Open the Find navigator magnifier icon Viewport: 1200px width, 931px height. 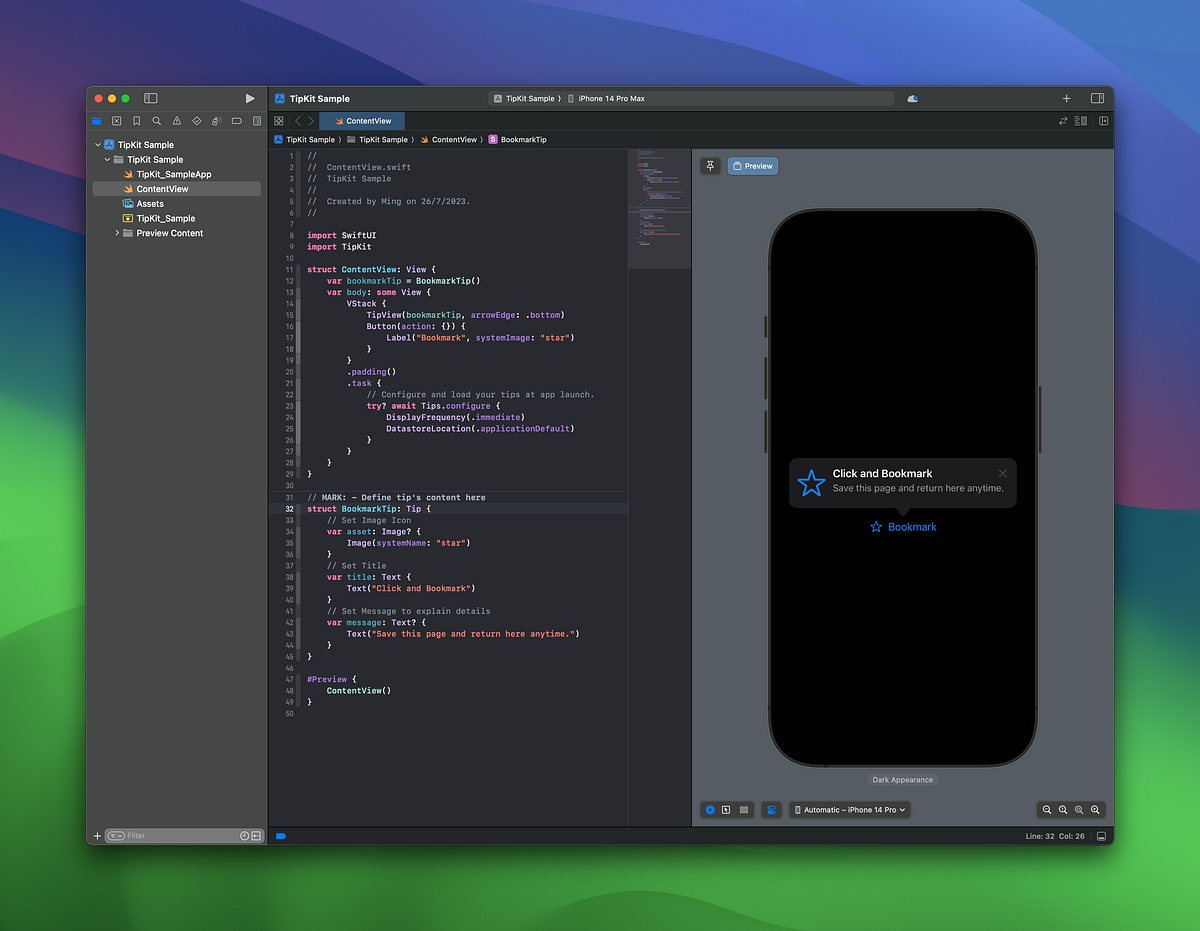click(x=157, y=120)
